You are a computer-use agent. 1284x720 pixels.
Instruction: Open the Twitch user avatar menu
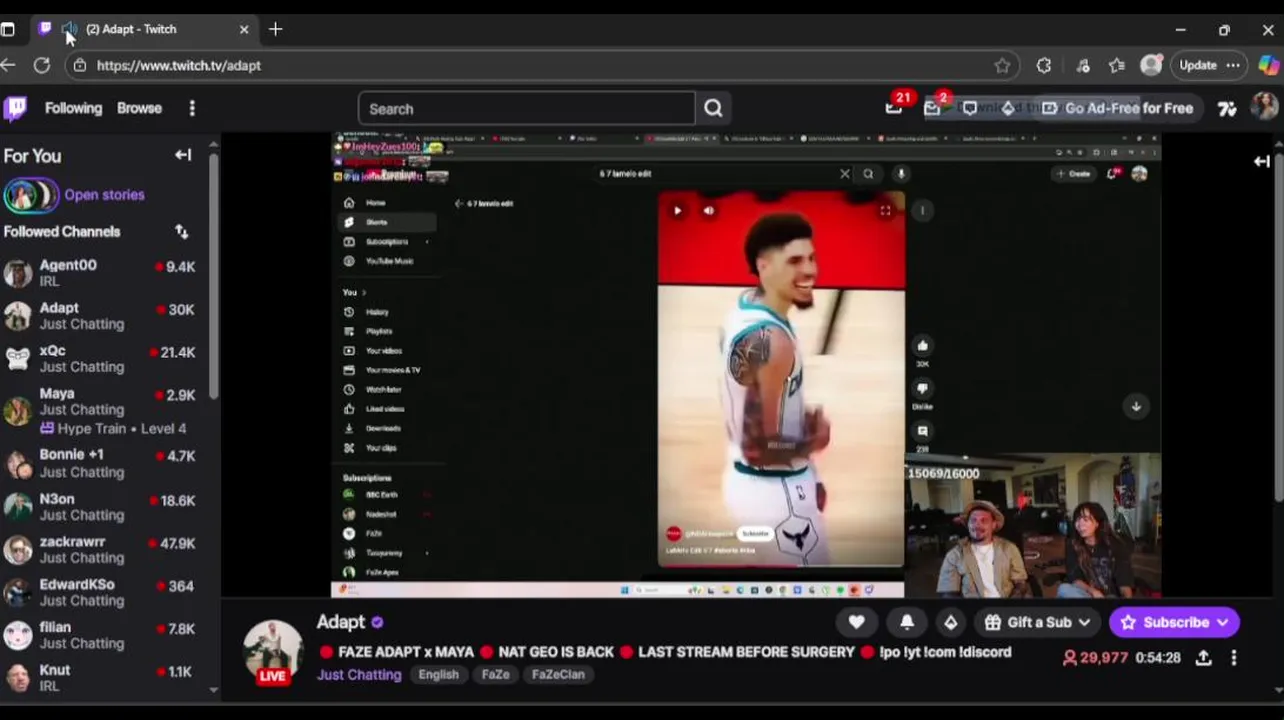(1265, 107)
